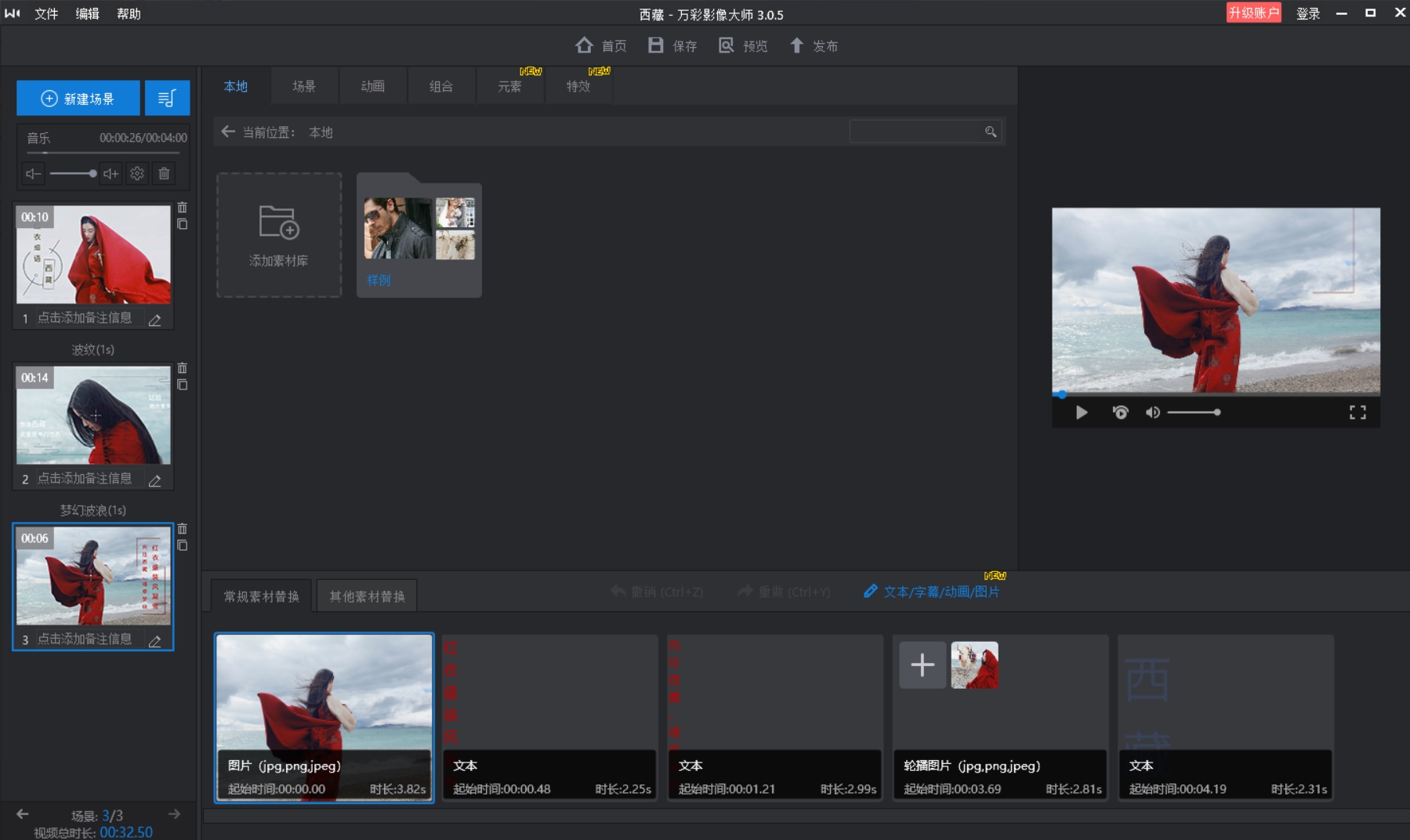Click 撤销 (Ctrl+Z) undo
The height and width of the screenshot is (840, 1410).
pyautogui.click(x=657, y=592)
